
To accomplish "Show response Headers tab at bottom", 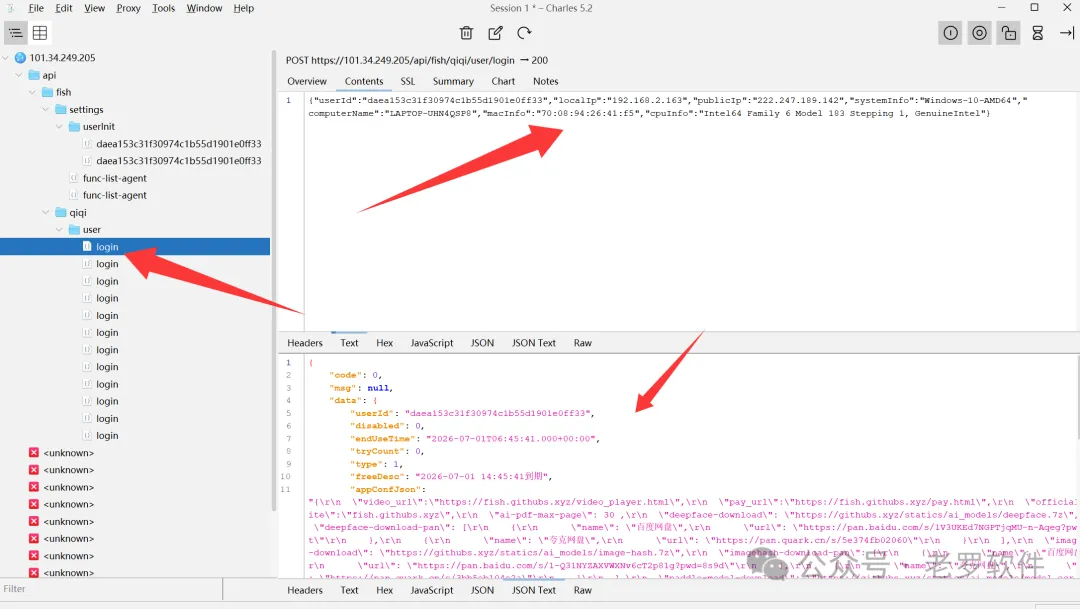I will click(304, 590).
